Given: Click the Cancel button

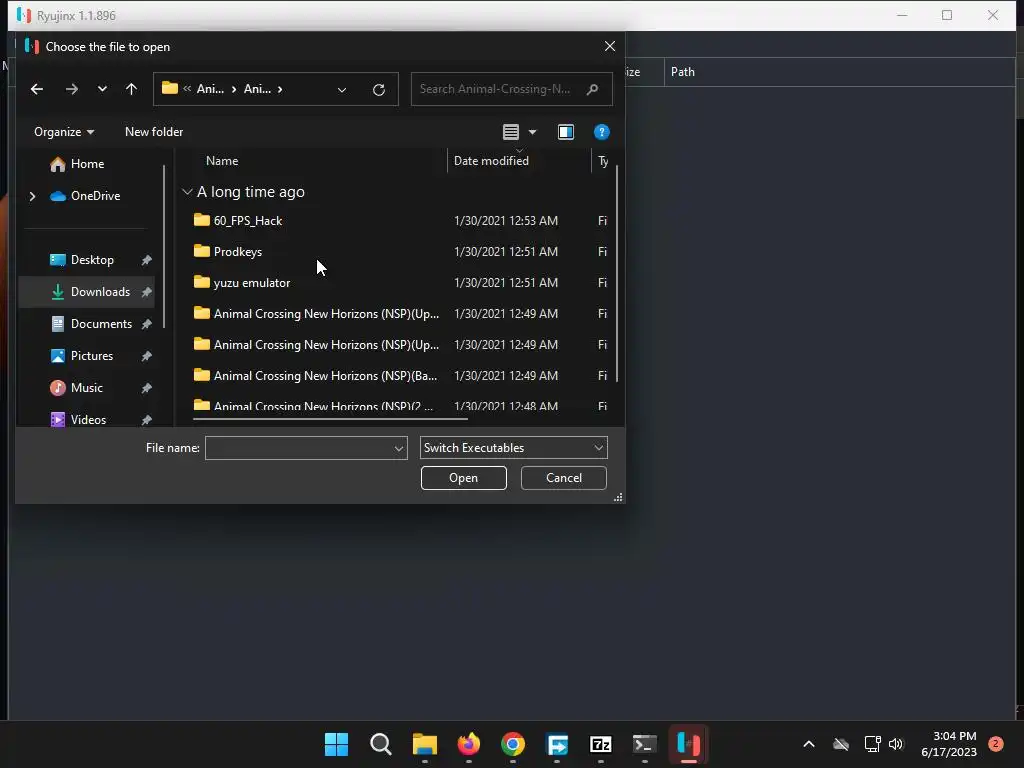Looking at the screenshot, I should [x=564, y=478].
